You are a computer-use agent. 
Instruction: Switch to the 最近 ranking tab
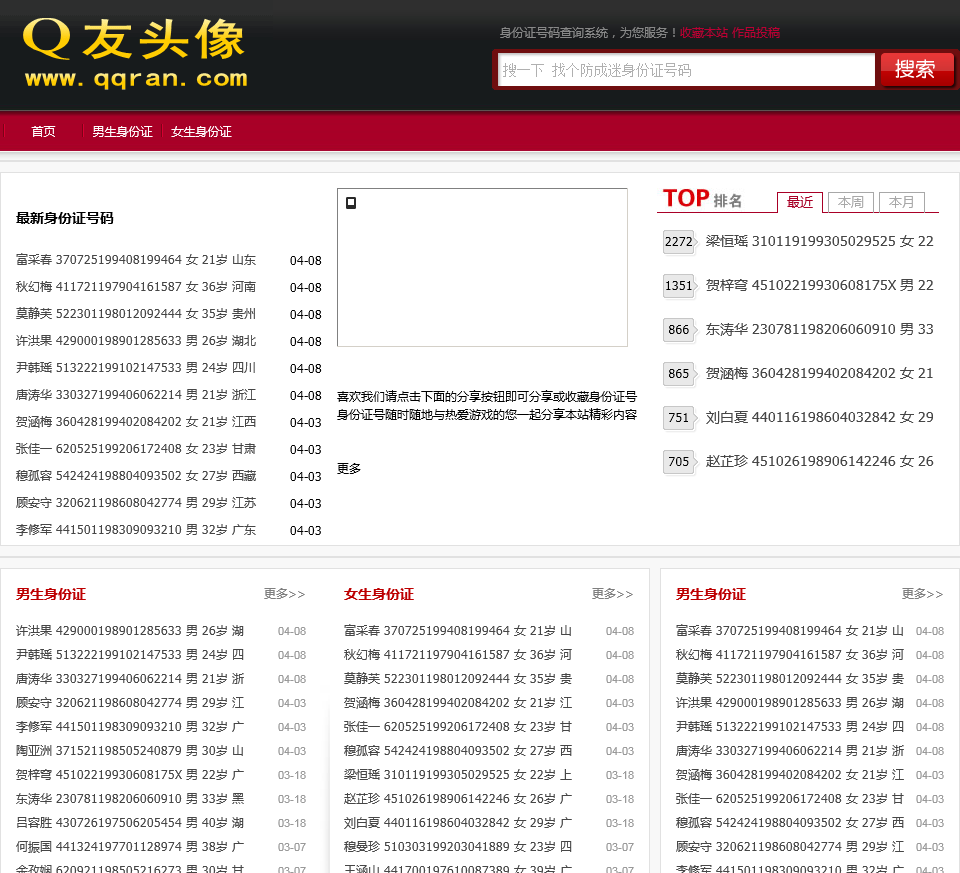click(800, 202)
